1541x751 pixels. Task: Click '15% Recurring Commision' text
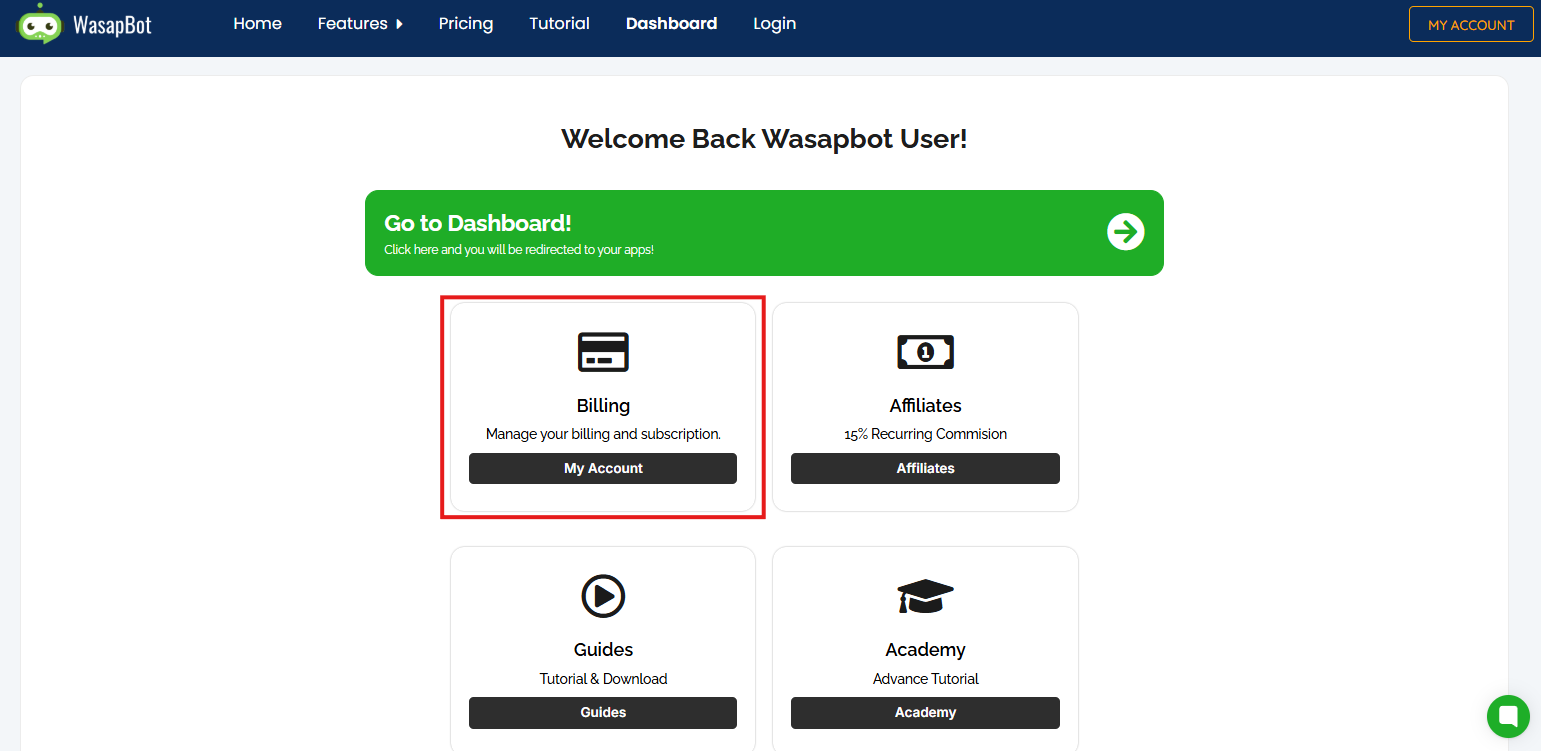point(925,434)
